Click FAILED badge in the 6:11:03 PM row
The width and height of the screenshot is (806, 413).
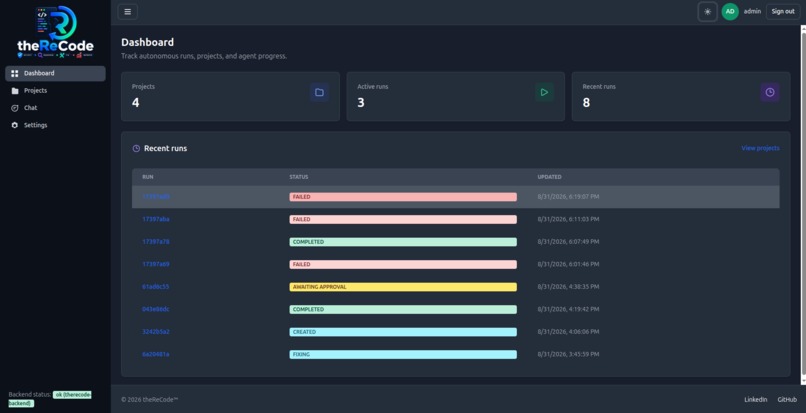click(x=403, y=220)
